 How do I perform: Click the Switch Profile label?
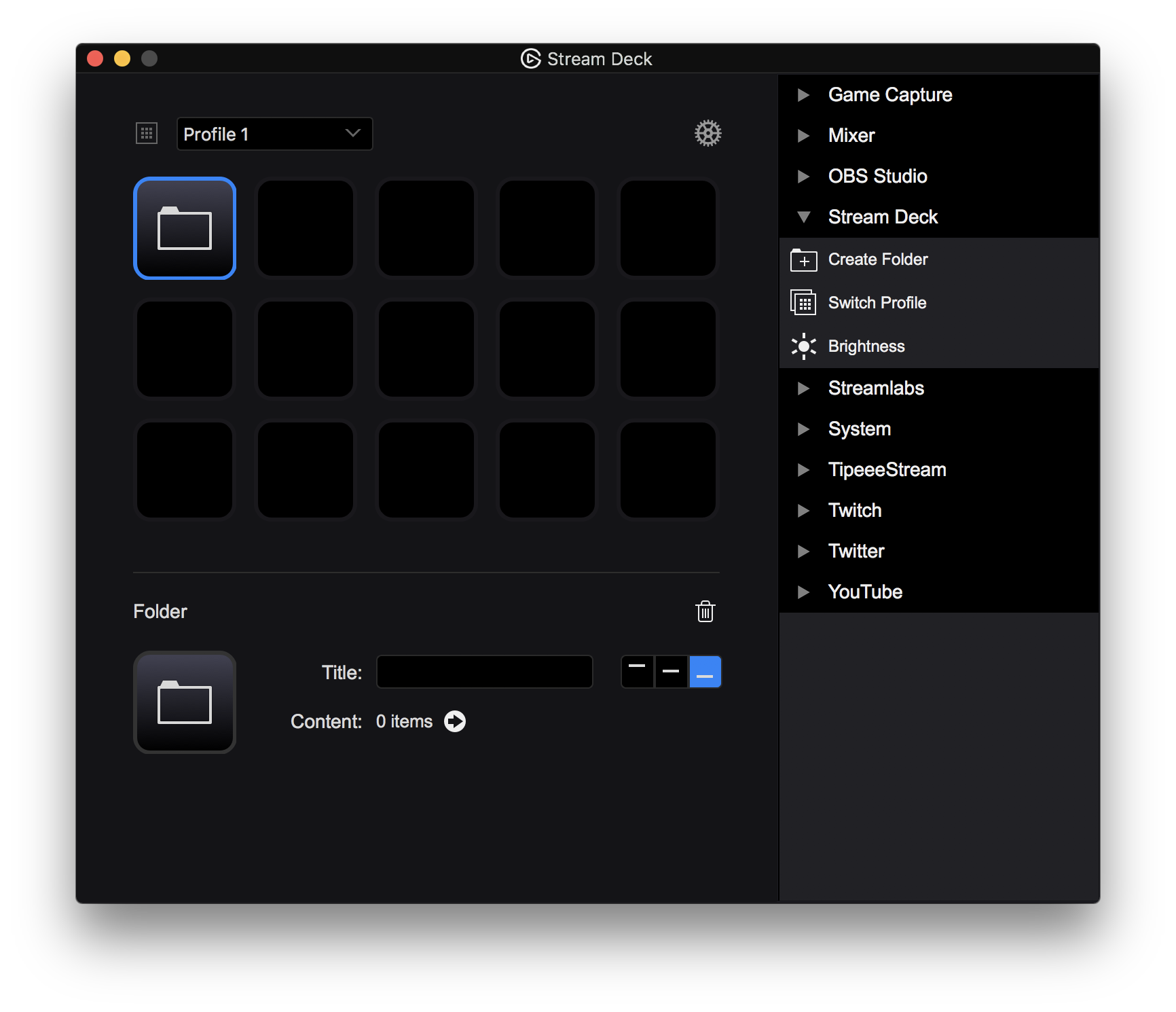(x=877, y=303)
